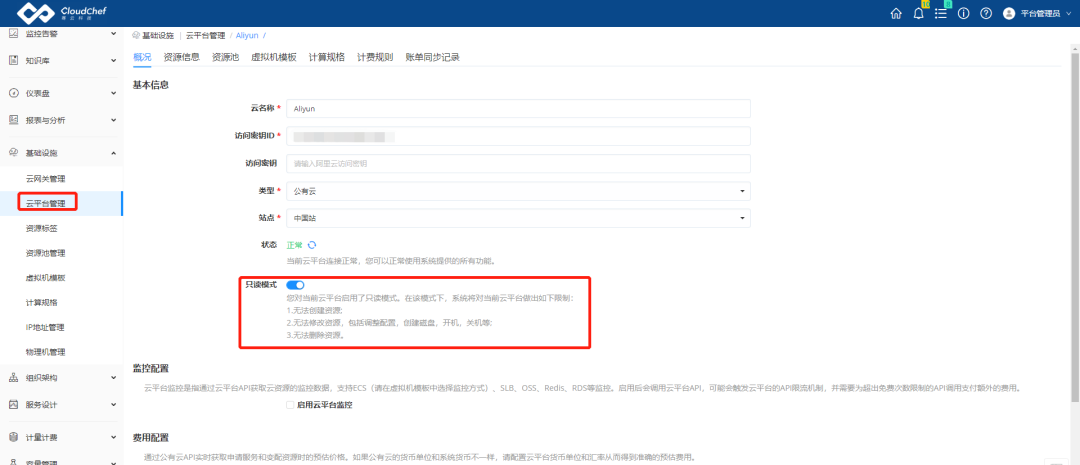Click the 监控告警 sidebar icon

pyautogui.click(x=13, y=33)
